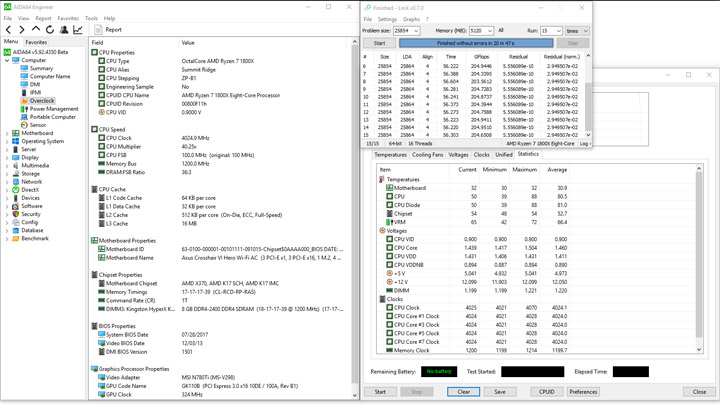Switch to the Cooling Fans tab
This screenshot has height=405, width=720.
tap(427, 155)
